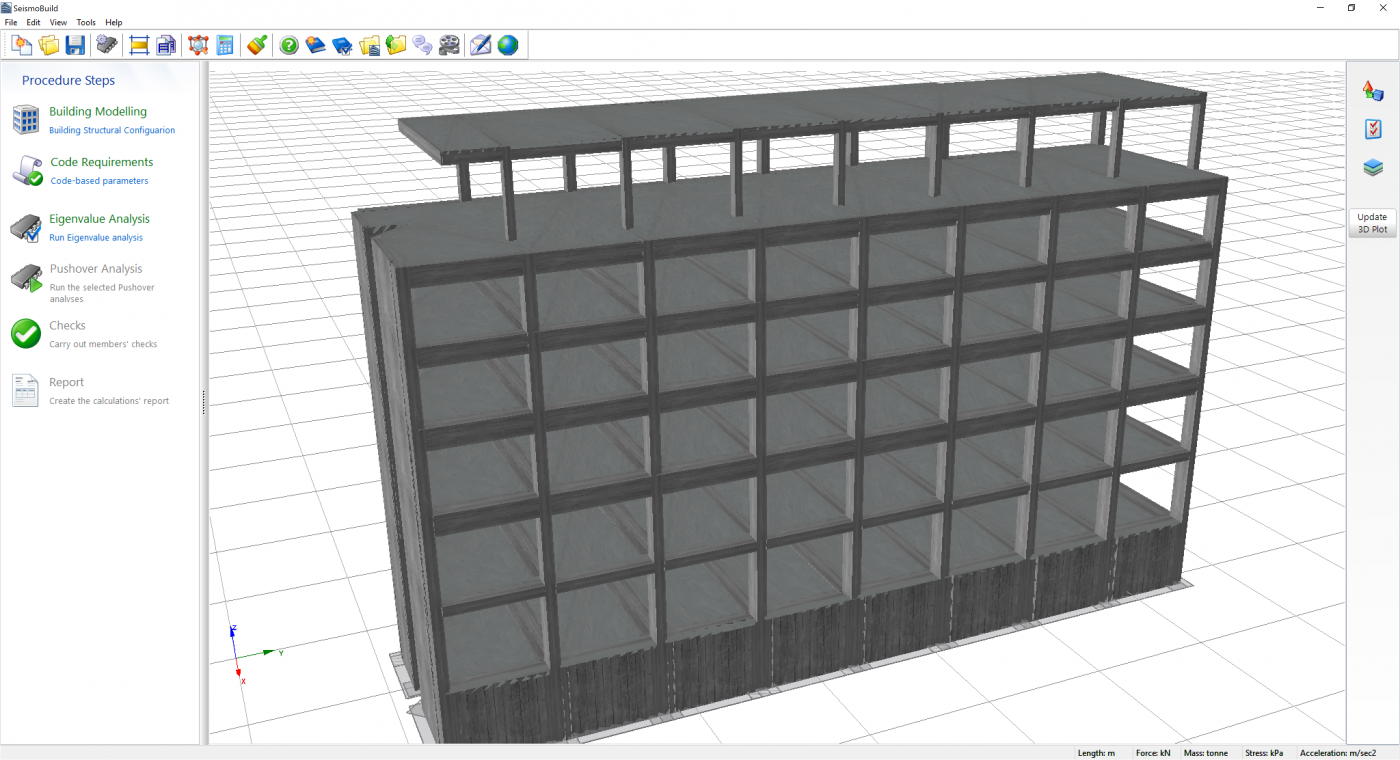Select the Checks step
Image resolution: width=1400 pixels, height=760 pixels.
[68, 326]
